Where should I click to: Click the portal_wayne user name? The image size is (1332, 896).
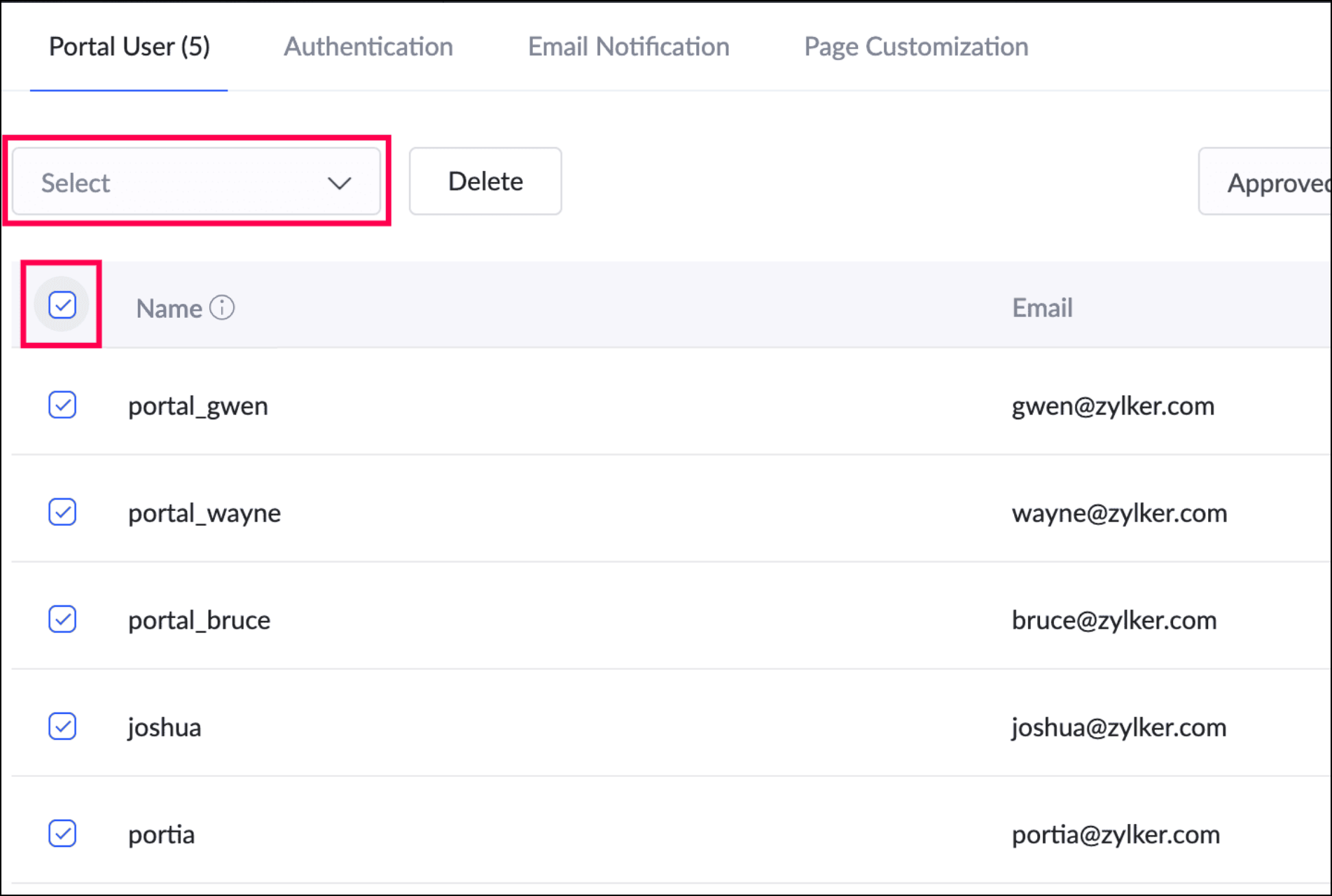(x=204, y=513)
